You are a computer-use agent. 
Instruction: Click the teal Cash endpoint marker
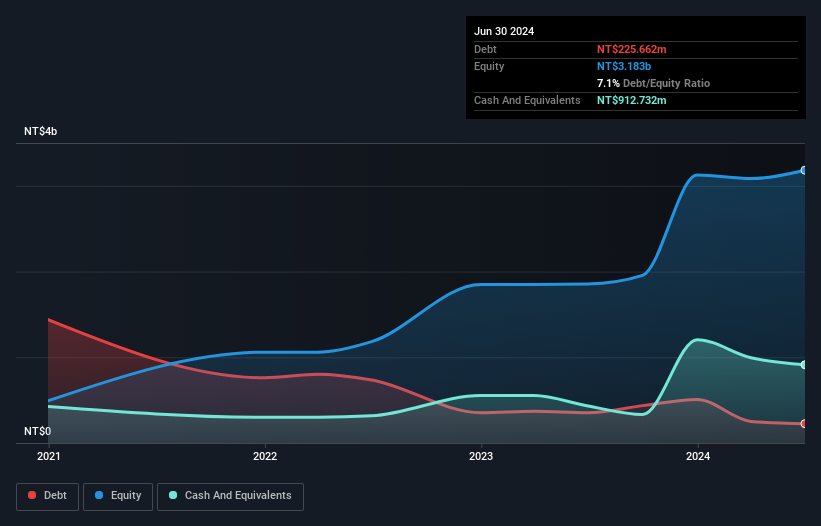804,365
